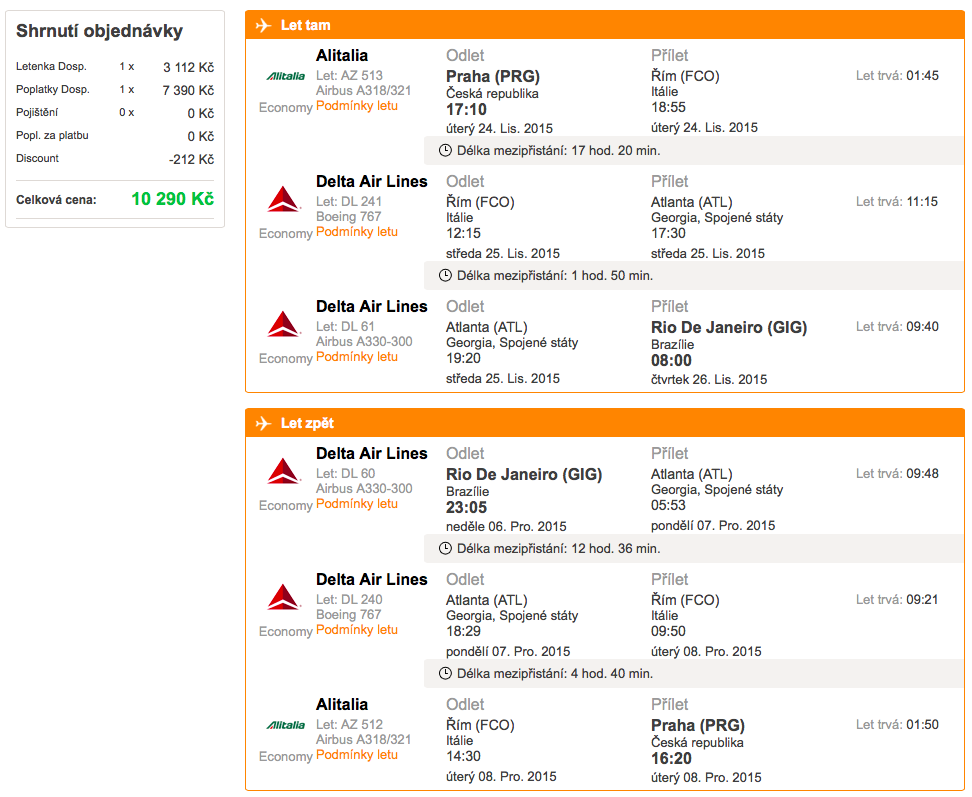Click the airplane icon in Let tam header
This screenshot has height=797, width=972.
(x=263, y=25)
